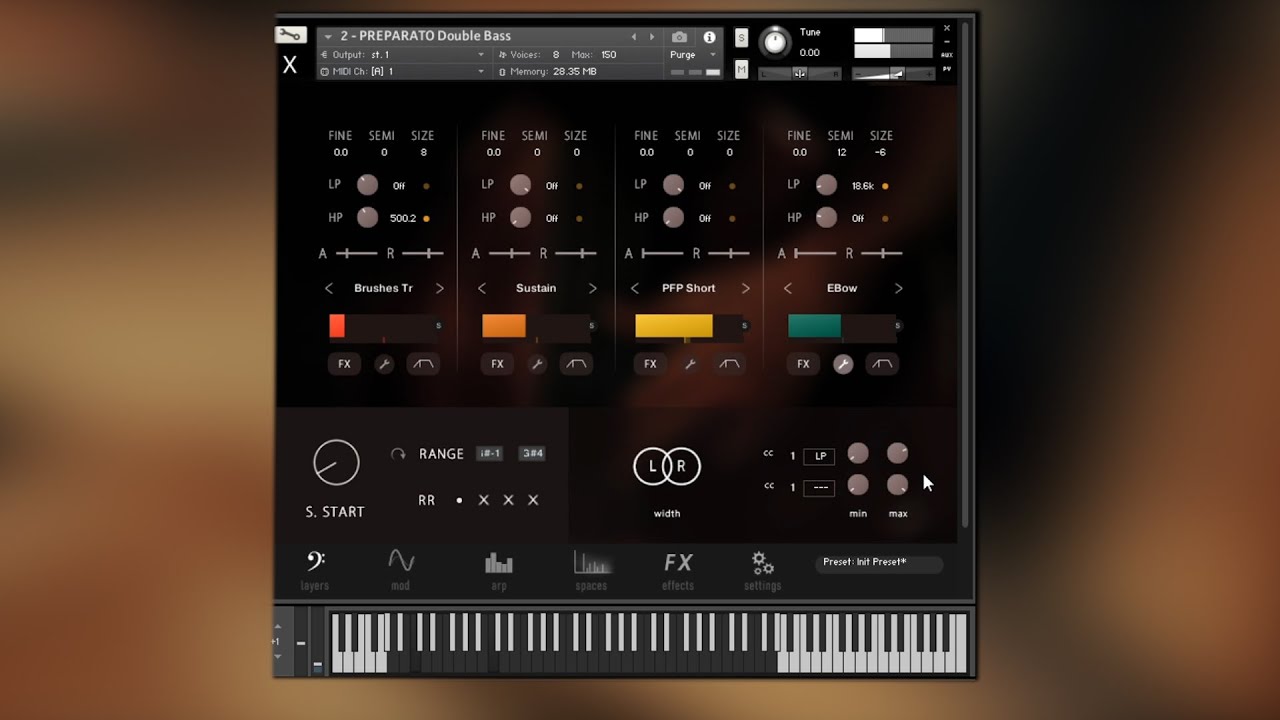Click the yellow PFP Short volume bar

point(674,326)
